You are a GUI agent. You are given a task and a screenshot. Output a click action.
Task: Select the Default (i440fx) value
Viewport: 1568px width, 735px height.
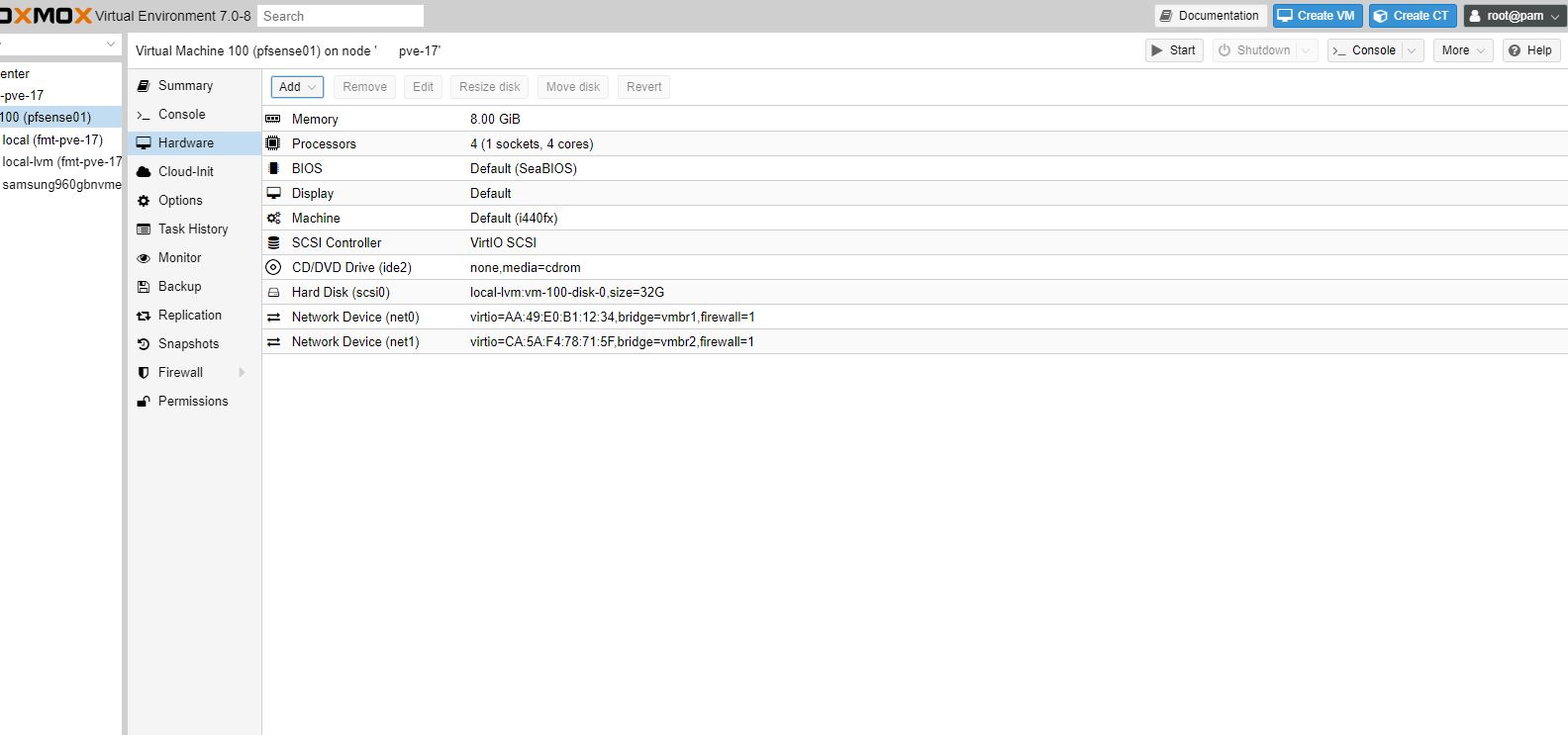tap(514, 218)
